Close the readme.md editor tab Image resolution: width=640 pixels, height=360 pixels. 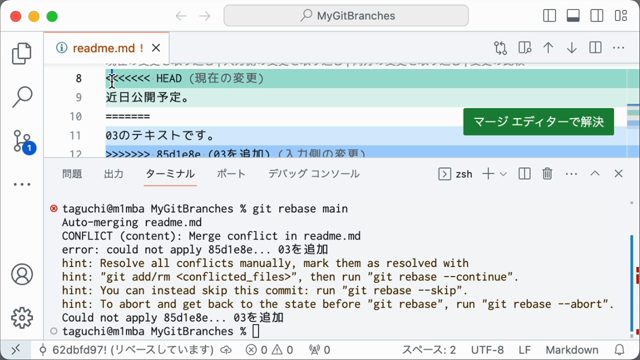[x=156, y=48]
